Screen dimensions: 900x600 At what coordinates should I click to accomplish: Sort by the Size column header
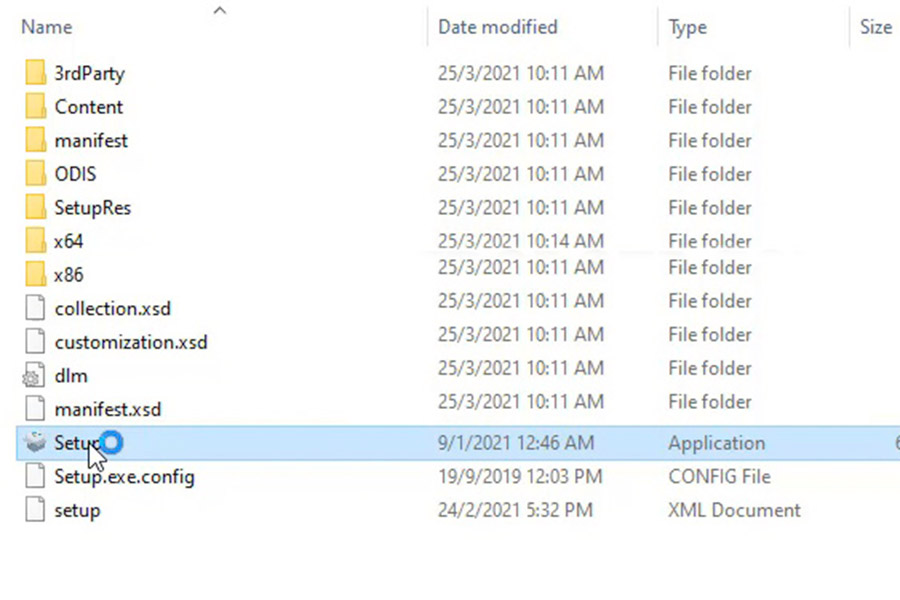tap(876, 27)
